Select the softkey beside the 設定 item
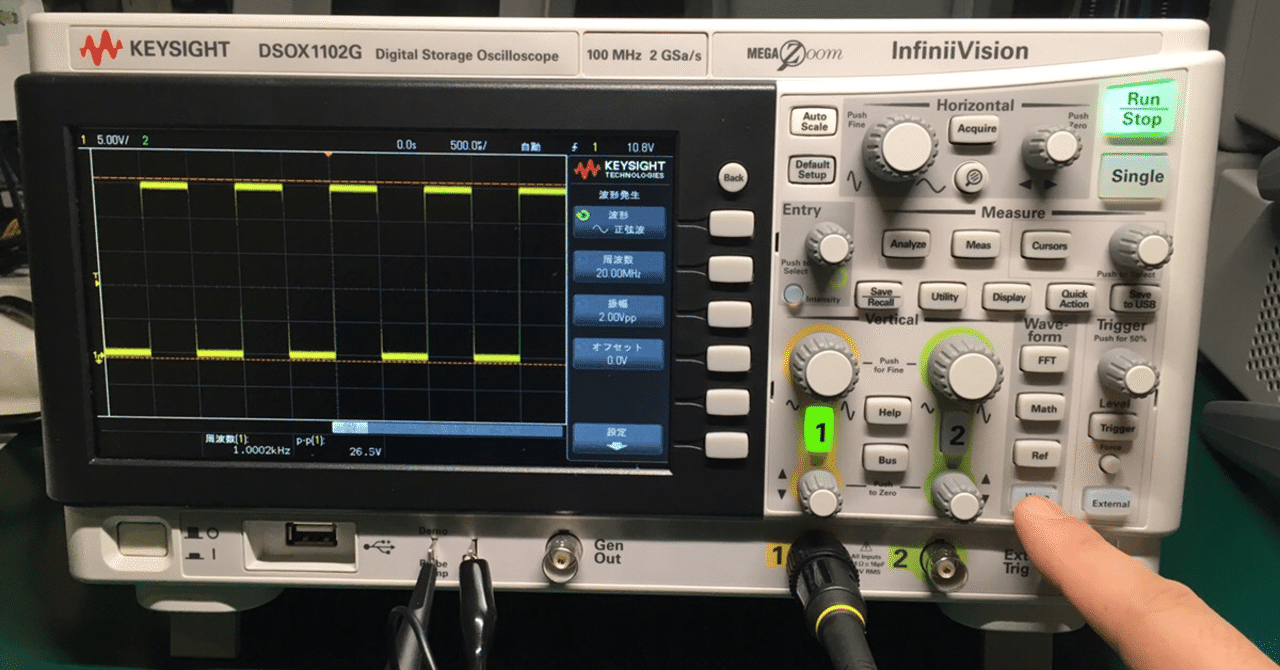This screenshot has height=670, width=1280. (726, 445)
